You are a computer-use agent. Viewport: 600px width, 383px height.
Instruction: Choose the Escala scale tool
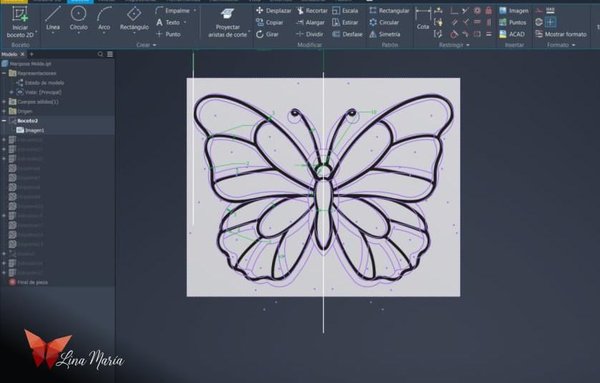point(345,11)
